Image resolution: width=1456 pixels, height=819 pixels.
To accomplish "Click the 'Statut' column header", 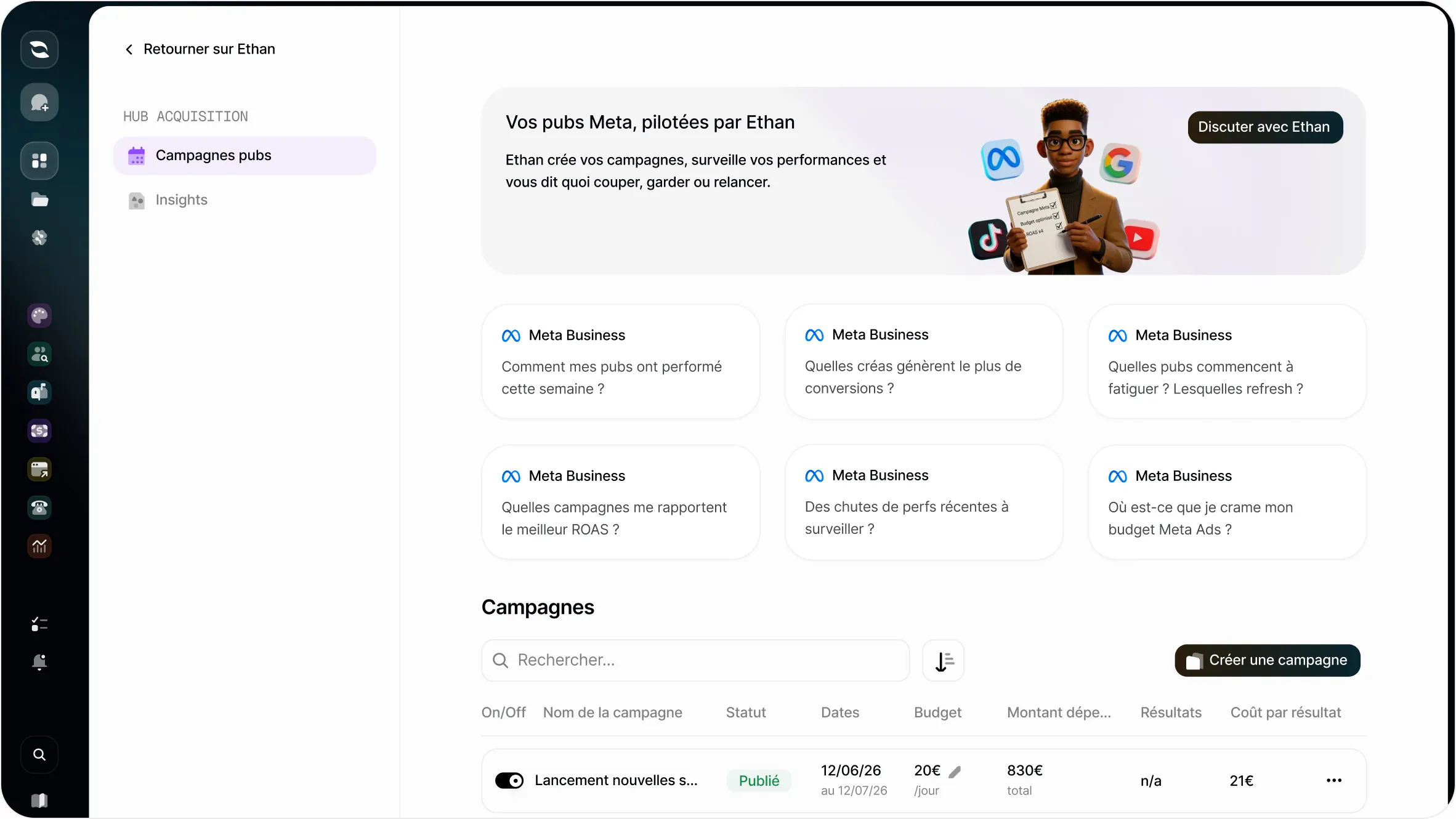I will click(x=746, y=712).
